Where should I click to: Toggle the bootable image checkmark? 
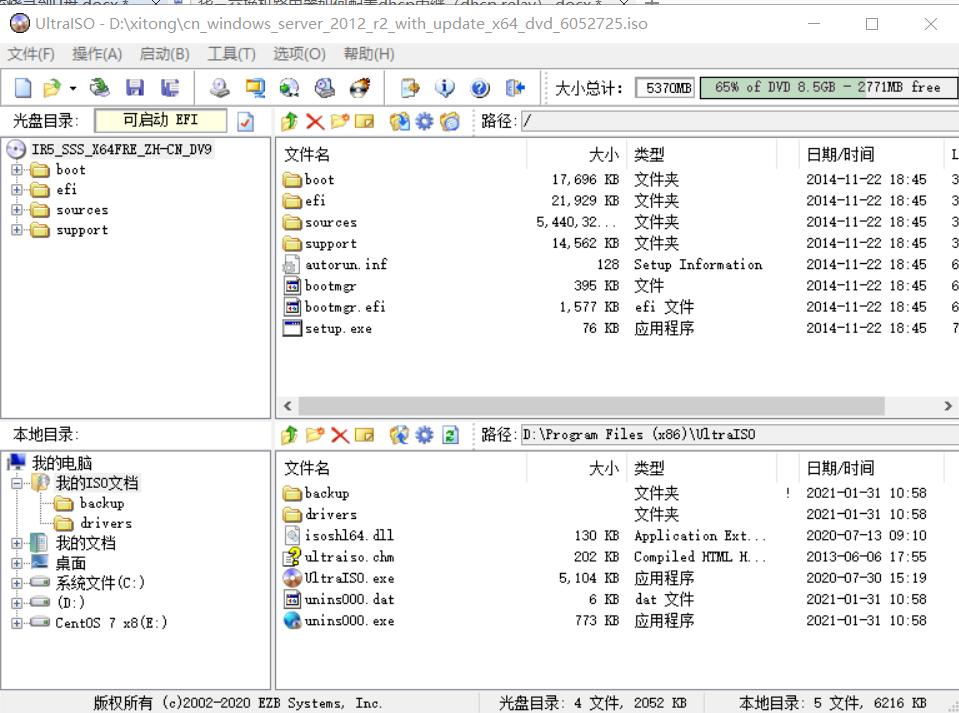click(247, 123)
